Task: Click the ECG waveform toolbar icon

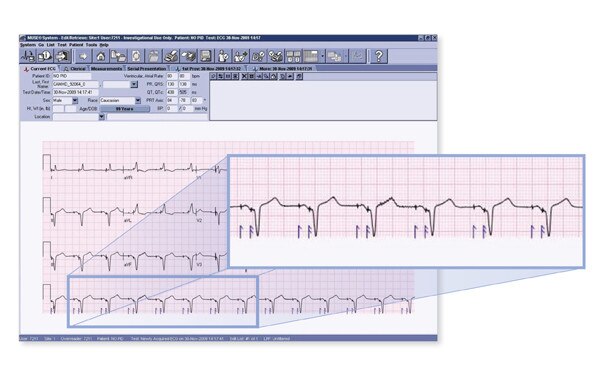Action: click(27, 57)
